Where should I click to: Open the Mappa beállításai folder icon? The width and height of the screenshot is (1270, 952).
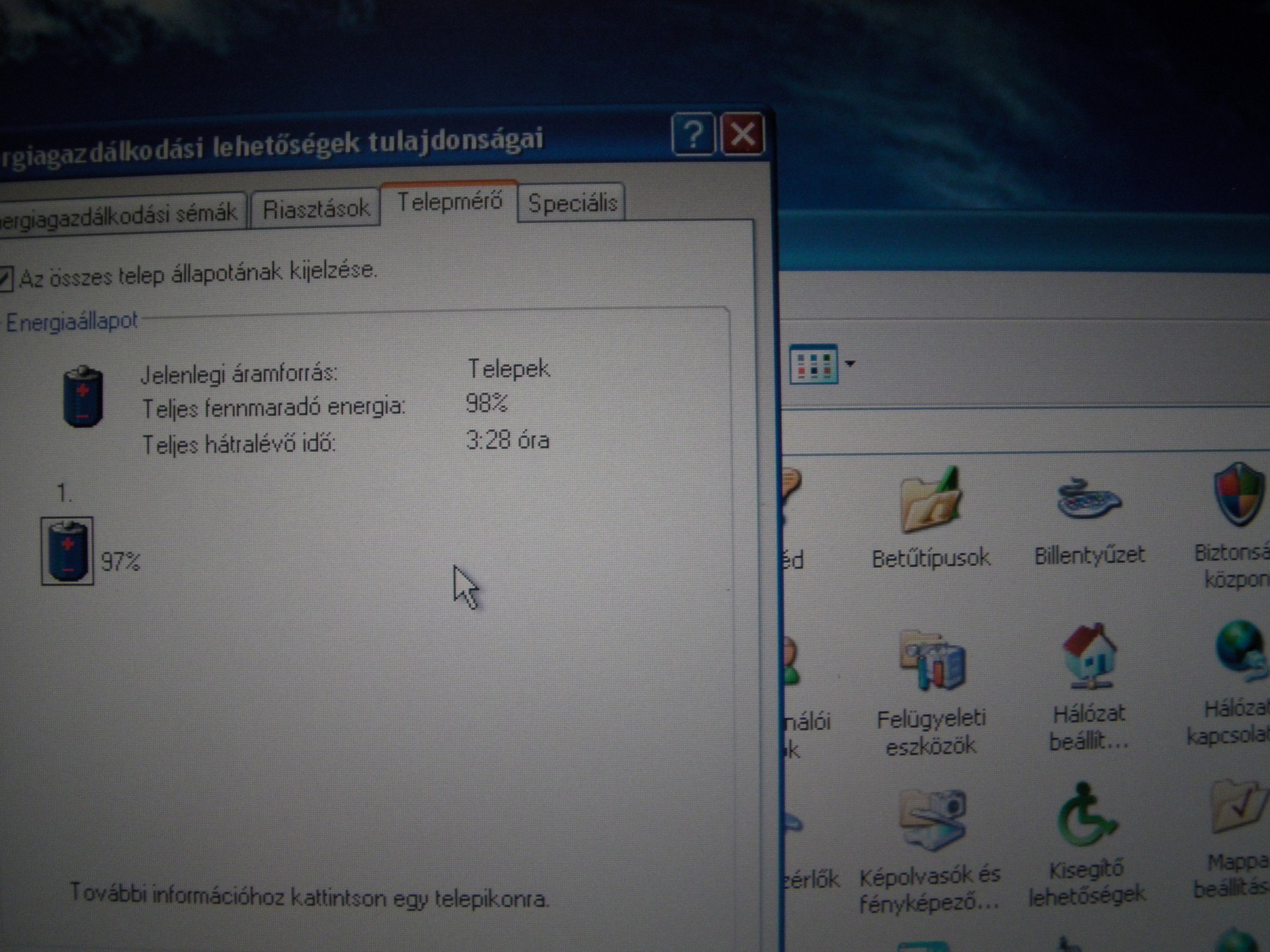(x=1237, y=808)
